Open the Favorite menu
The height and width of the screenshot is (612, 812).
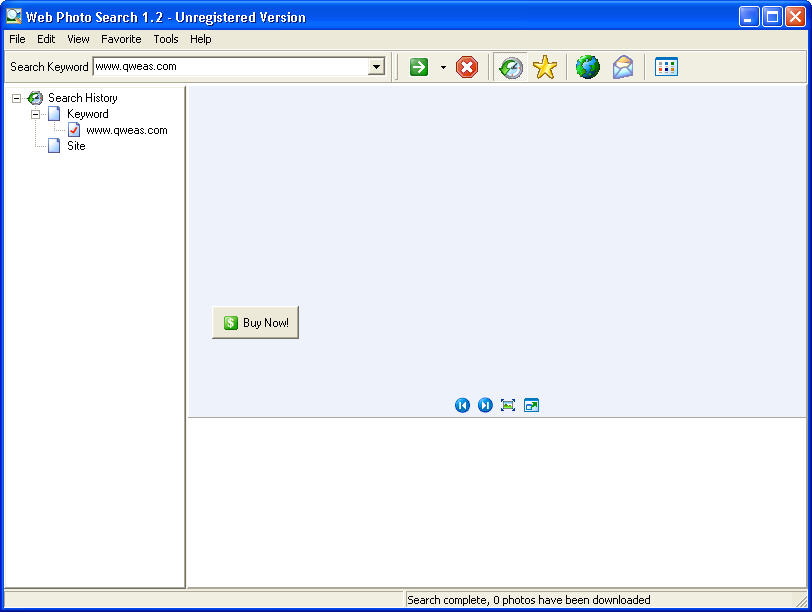(x=121, y=39)
